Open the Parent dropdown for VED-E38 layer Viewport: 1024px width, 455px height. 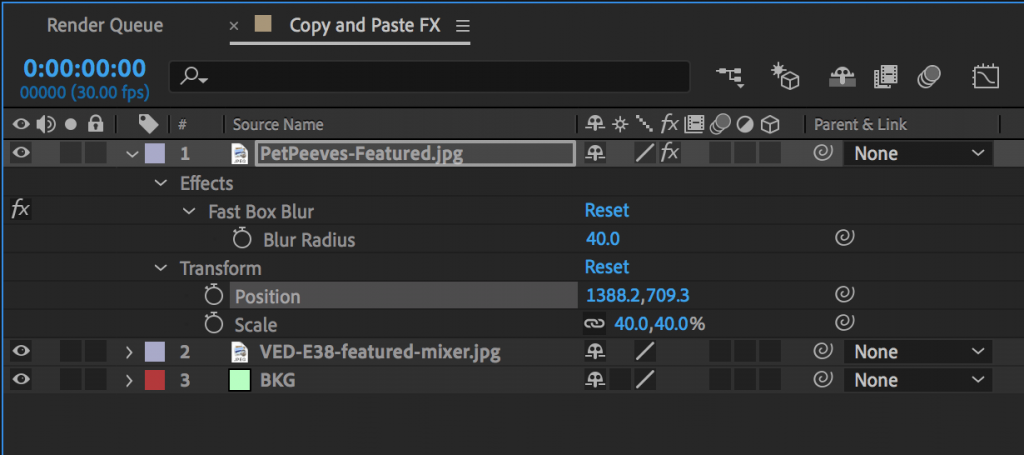[x=918, y=352]
